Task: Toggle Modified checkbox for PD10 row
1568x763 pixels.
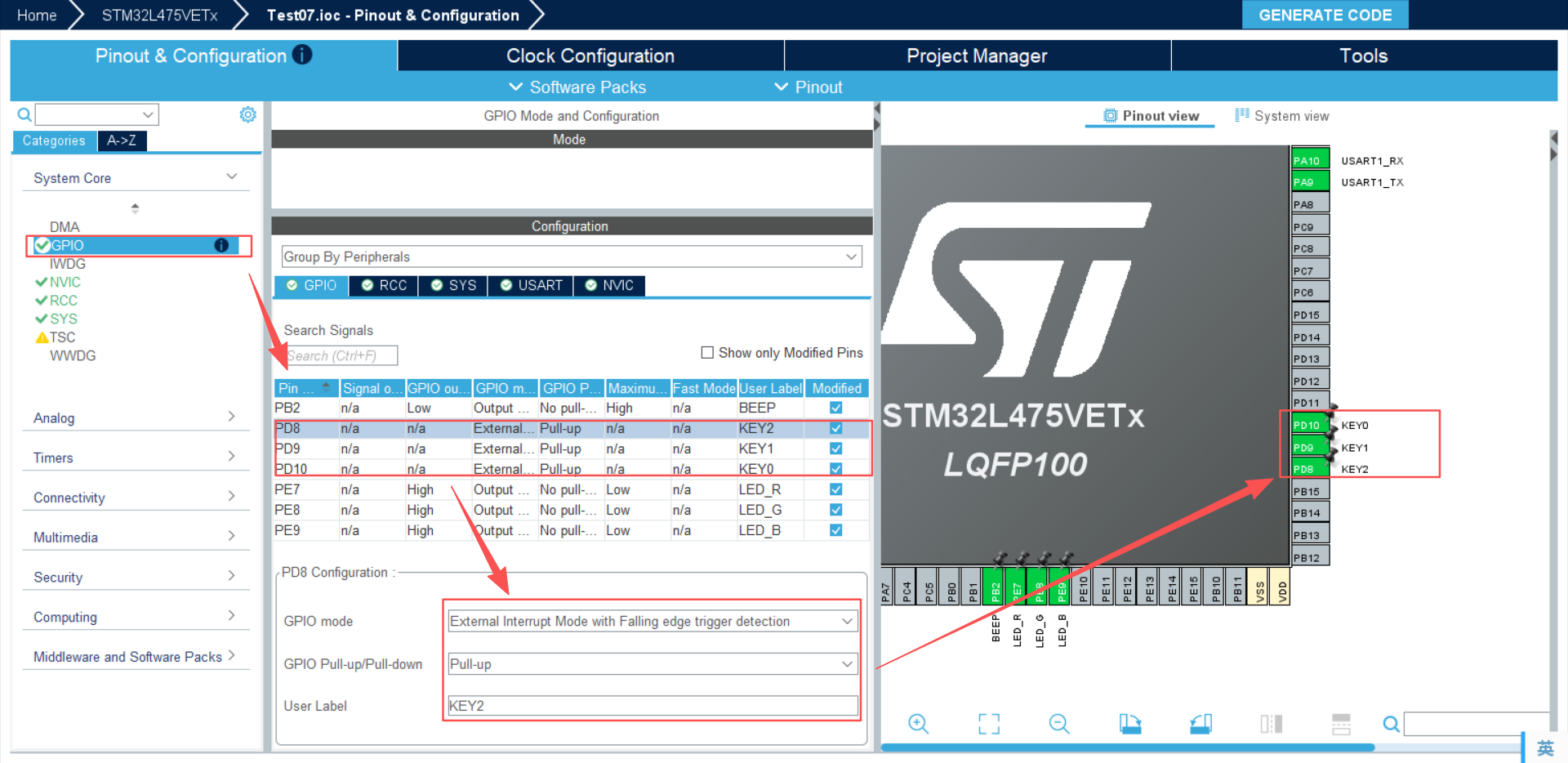Action: point(835,469)
